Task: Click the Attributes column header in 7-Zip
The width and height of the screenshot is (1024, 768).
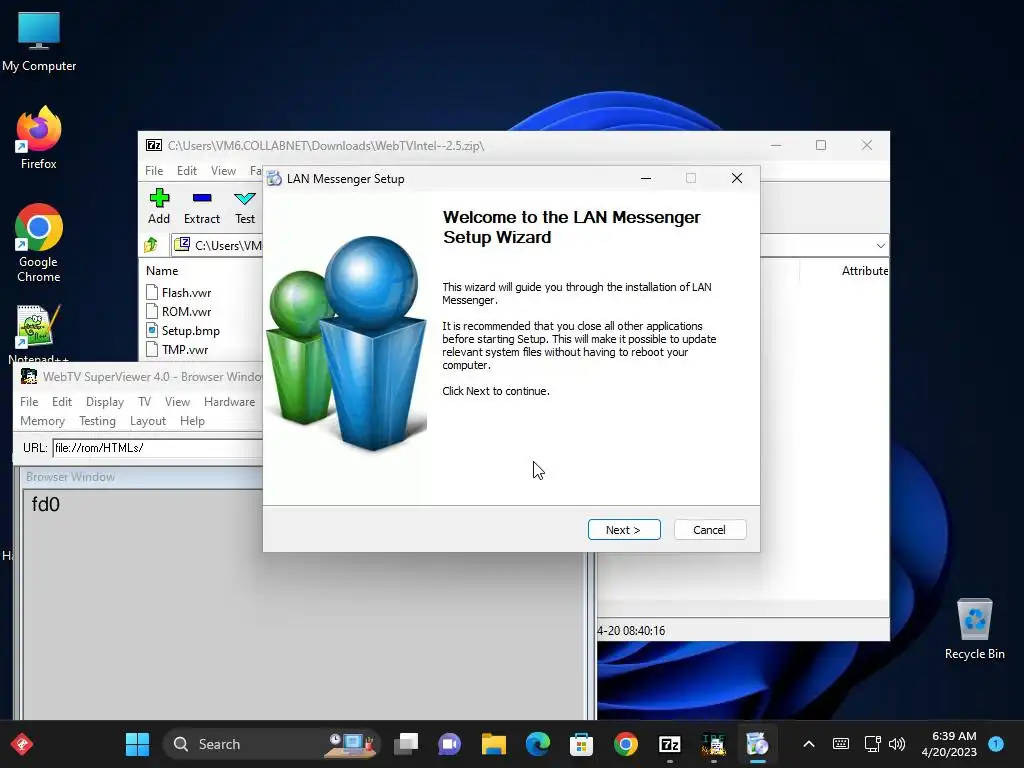Action: click(x=865, y=270)
